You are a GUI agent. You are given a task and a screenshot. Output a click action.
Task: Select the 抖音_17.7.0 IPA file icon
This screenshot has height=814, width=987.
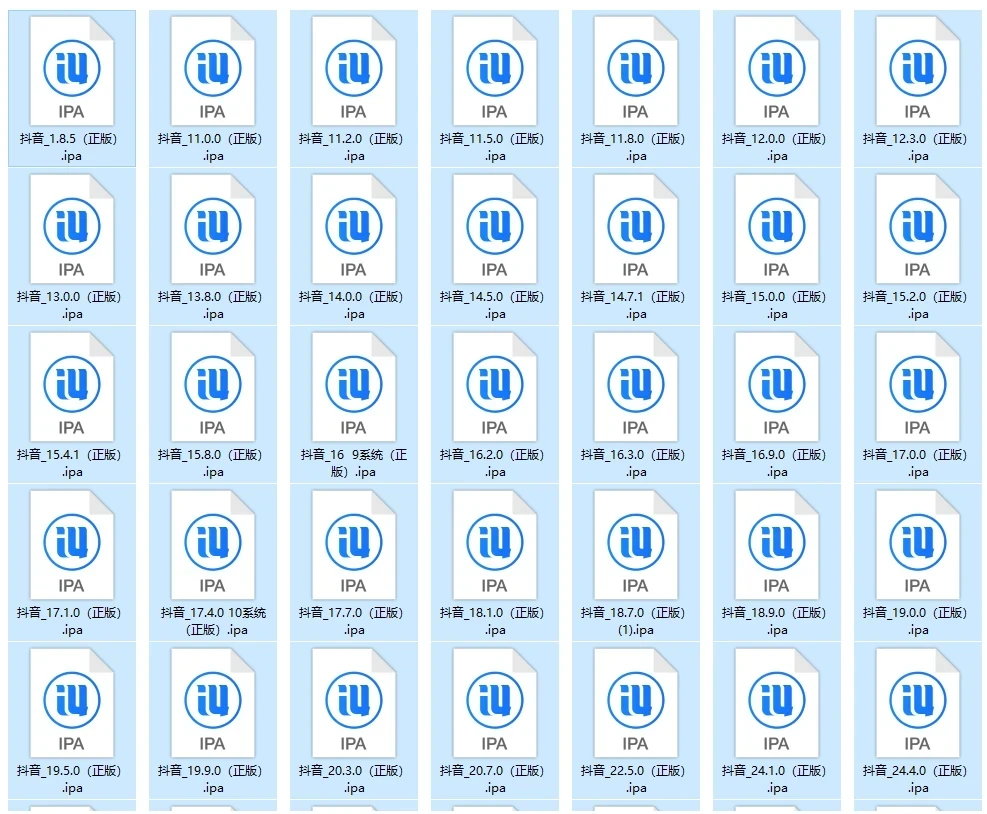point(354,545)
